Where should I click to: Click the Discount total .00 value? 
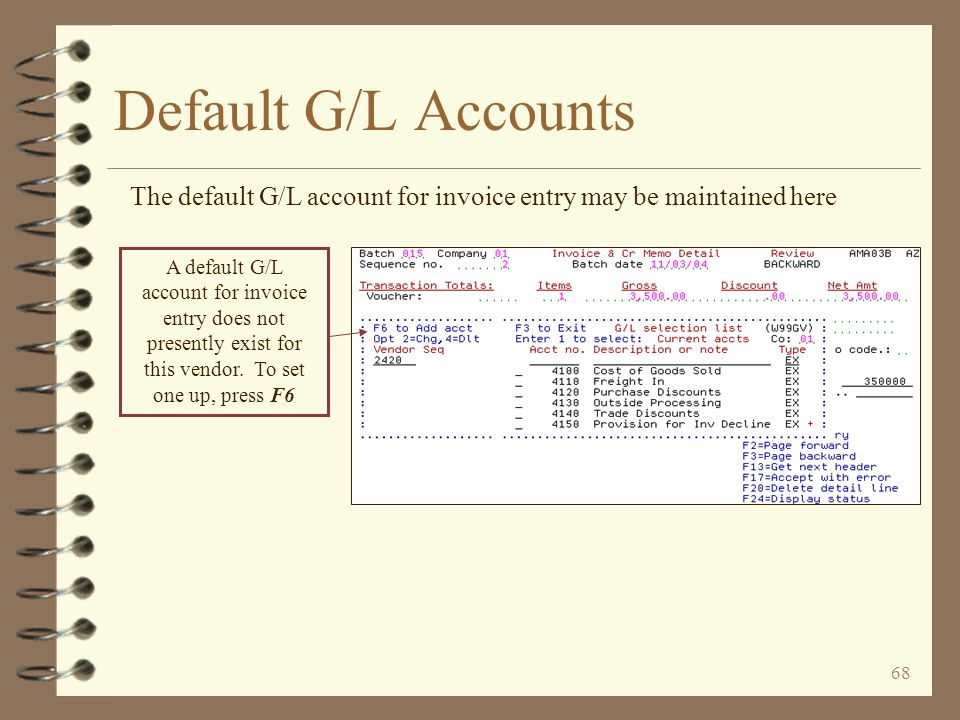[x=776, y=297]
